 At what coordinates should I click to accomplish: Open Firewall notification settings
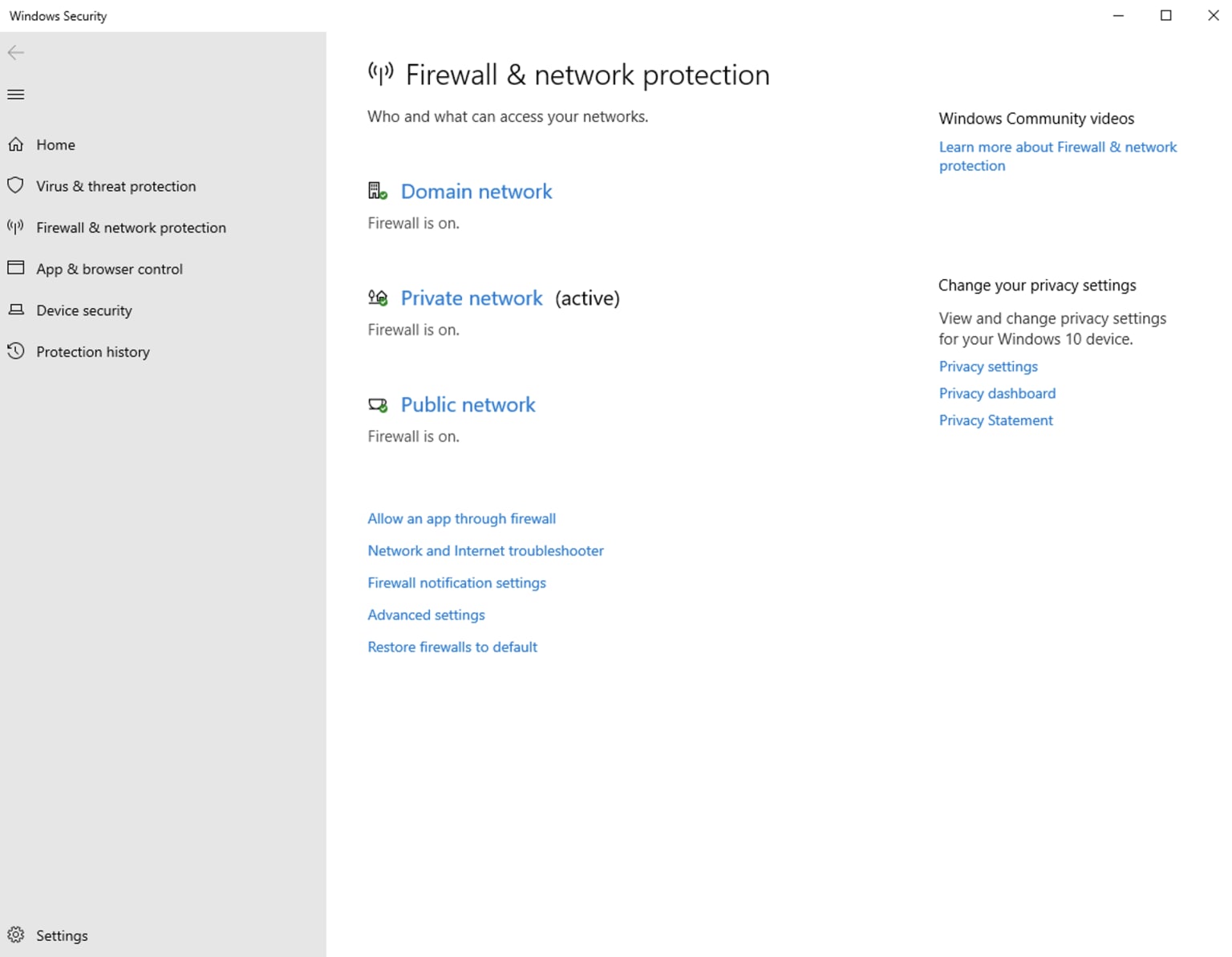pyautogui.click(x=456, y=582)
